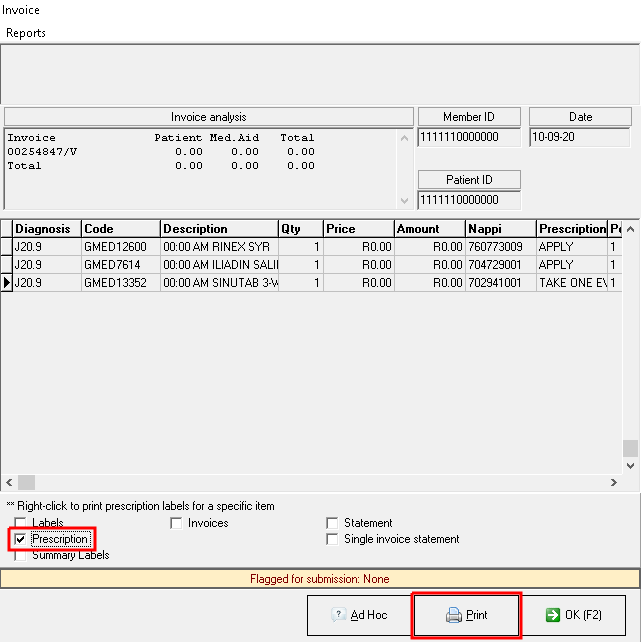Click the Ad Hoc question mark icon
Viewport: 641px width, 642px height.
(338, 615)
